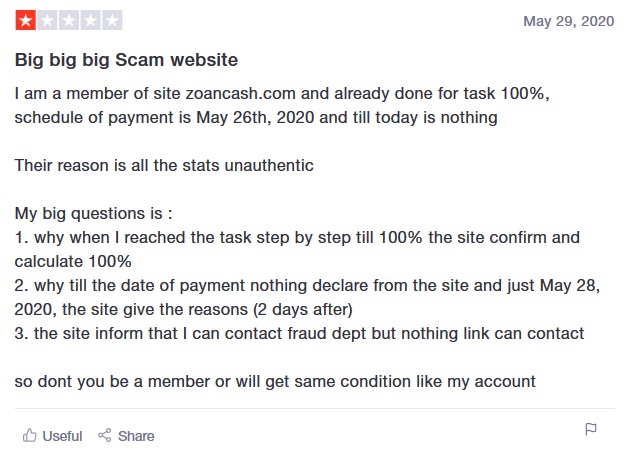Select the third grey rating star
Screen dimensions: 627x463
point(69,20)
